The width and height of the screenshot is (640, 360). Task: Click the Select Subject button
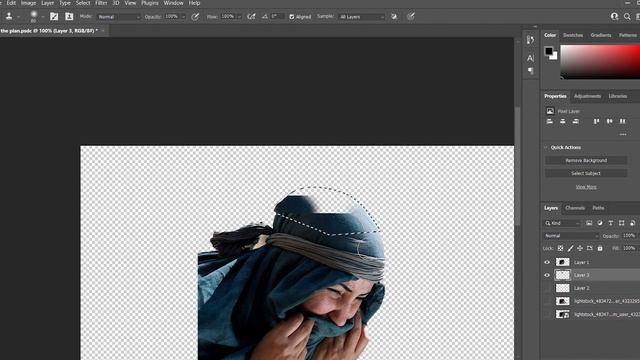[586, 173]
